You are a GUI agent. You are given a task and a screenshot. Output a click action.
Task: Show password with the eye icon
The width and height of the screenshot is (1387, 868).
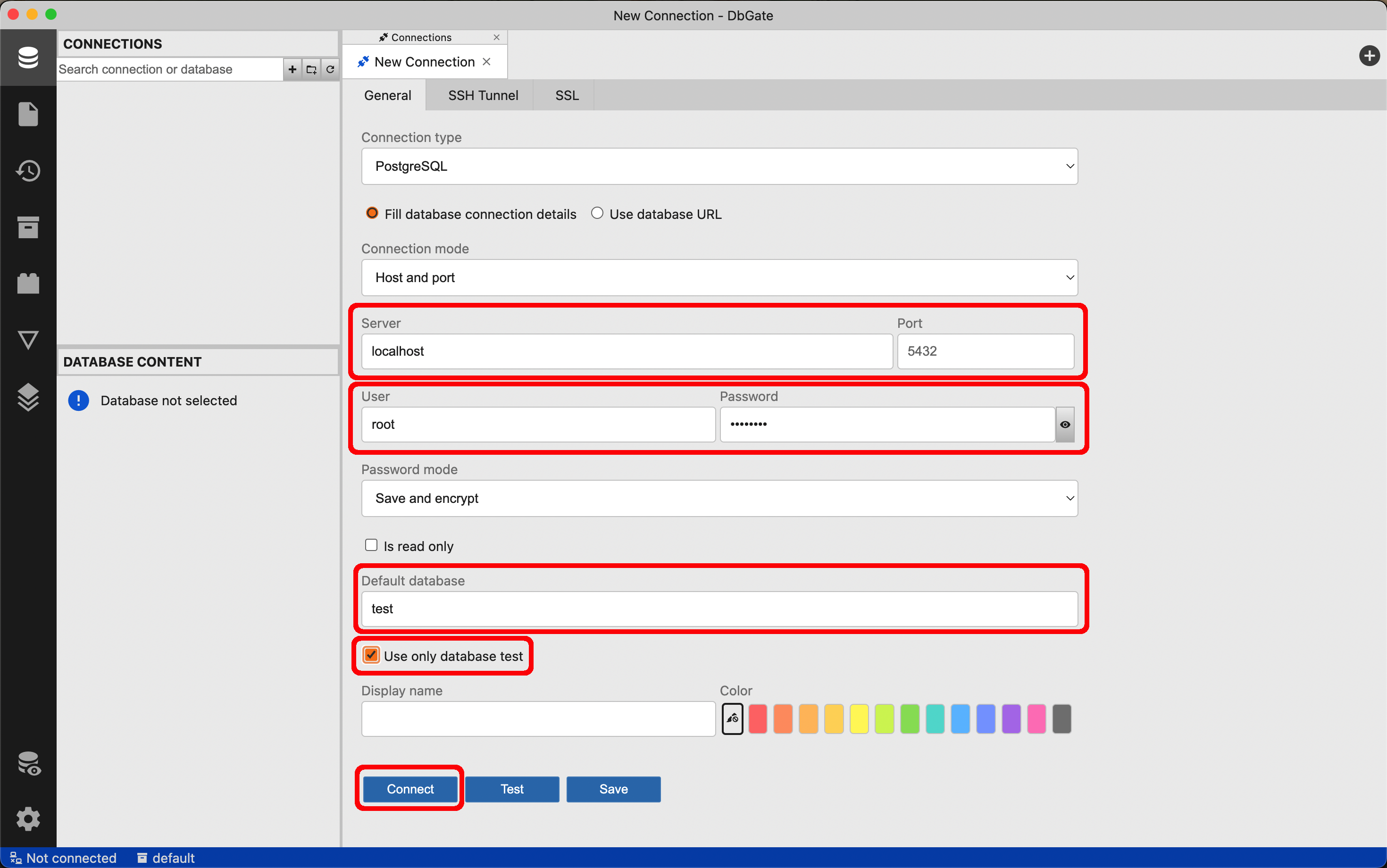[1065, 424]
